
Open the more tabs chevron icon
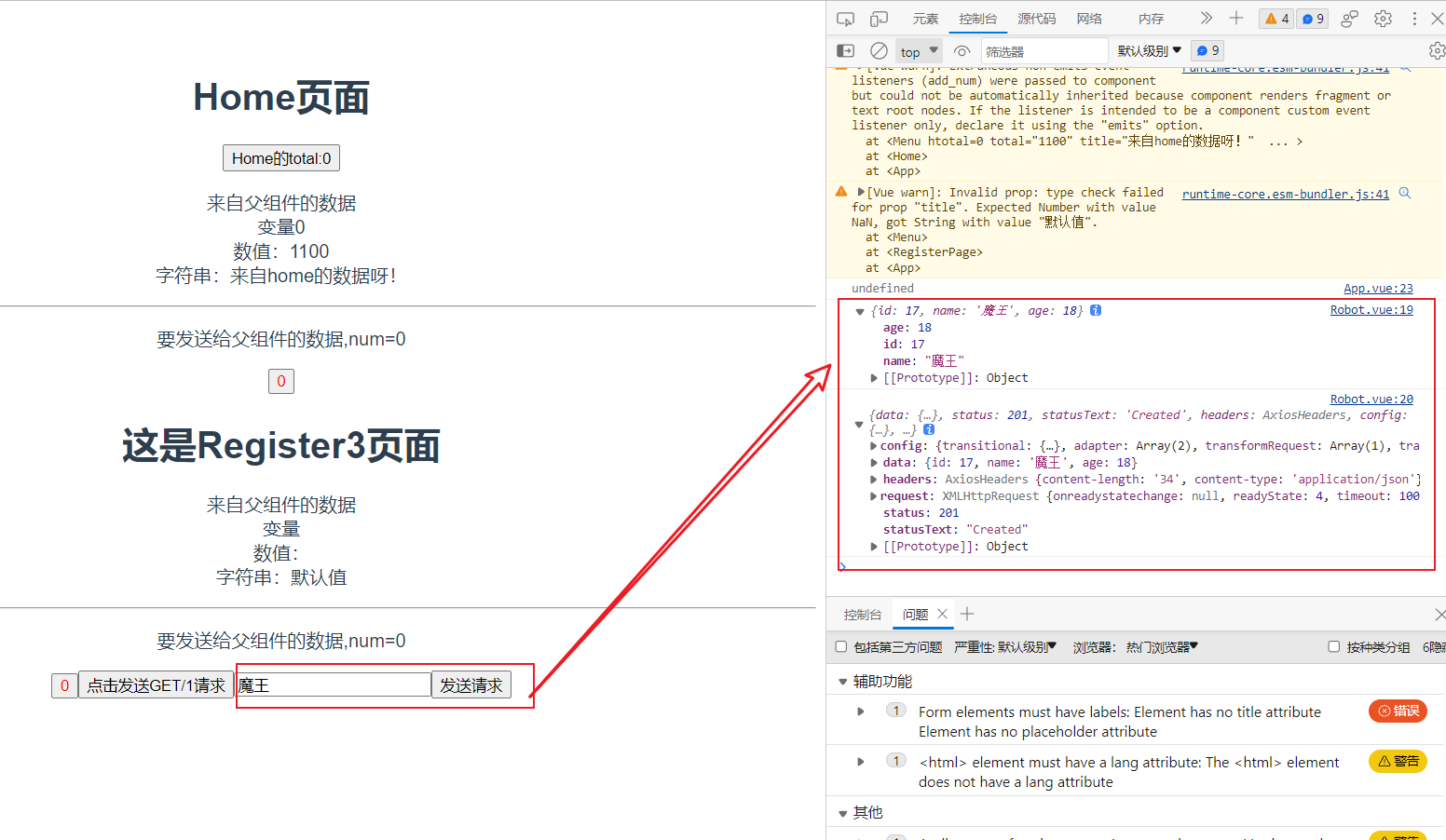(x=1206, y=19)
